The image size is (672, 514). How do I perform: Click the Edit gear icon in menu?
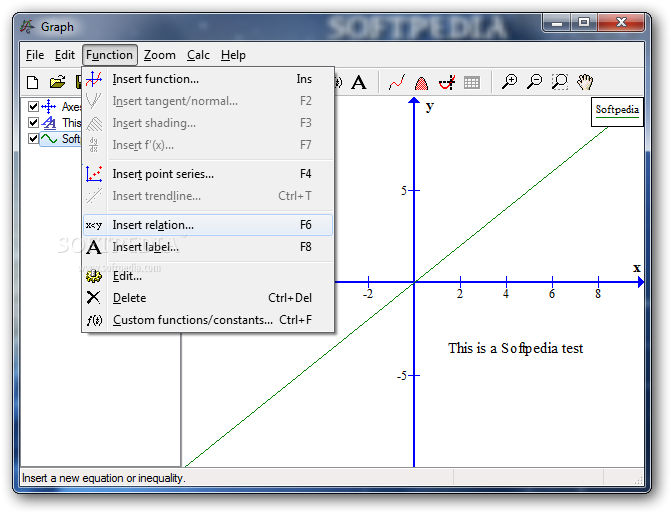pyautogui.click(x=94, y=276)
